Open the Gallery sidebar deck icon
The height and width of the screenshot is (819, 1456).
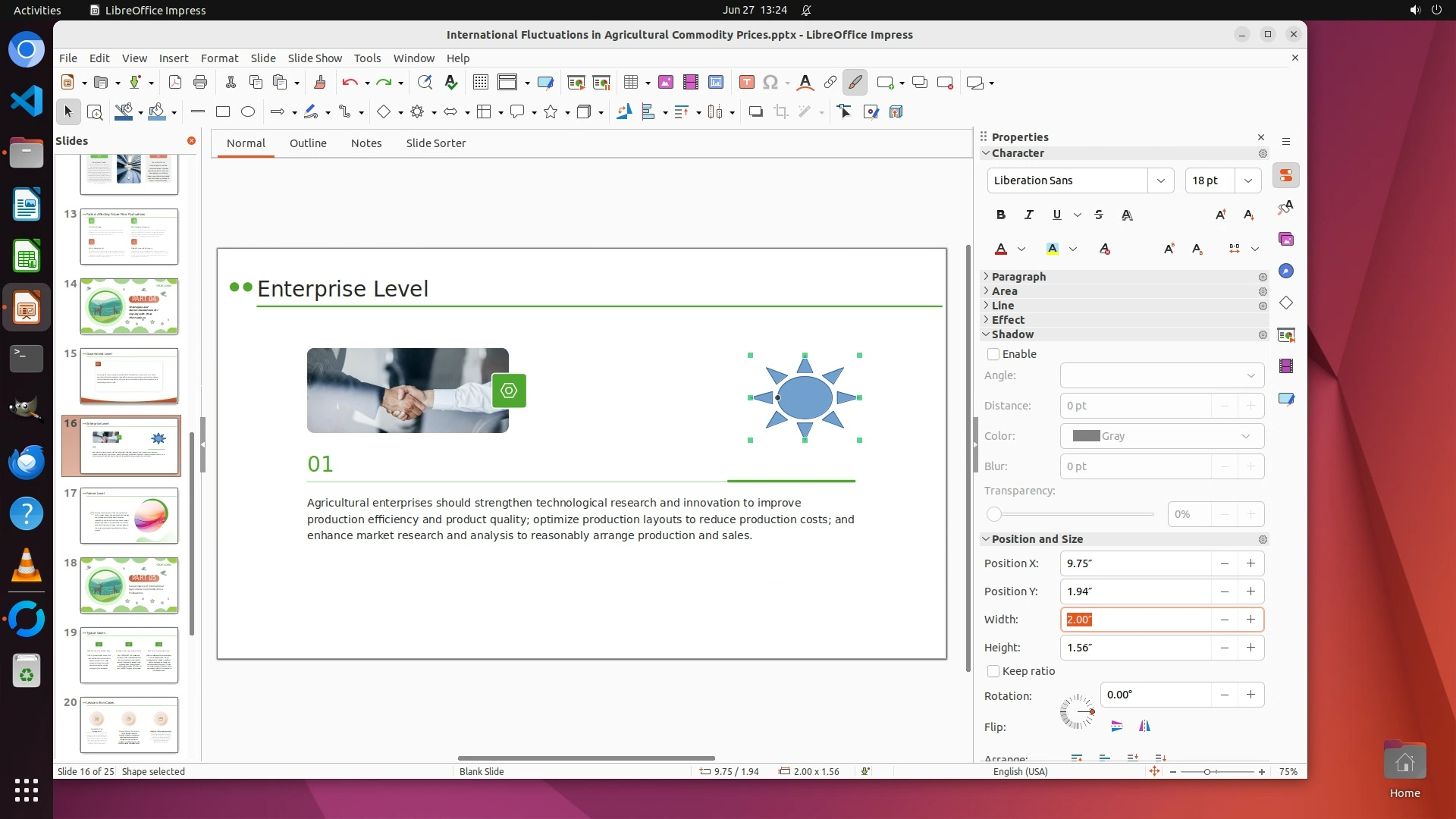coord(1286,240)
